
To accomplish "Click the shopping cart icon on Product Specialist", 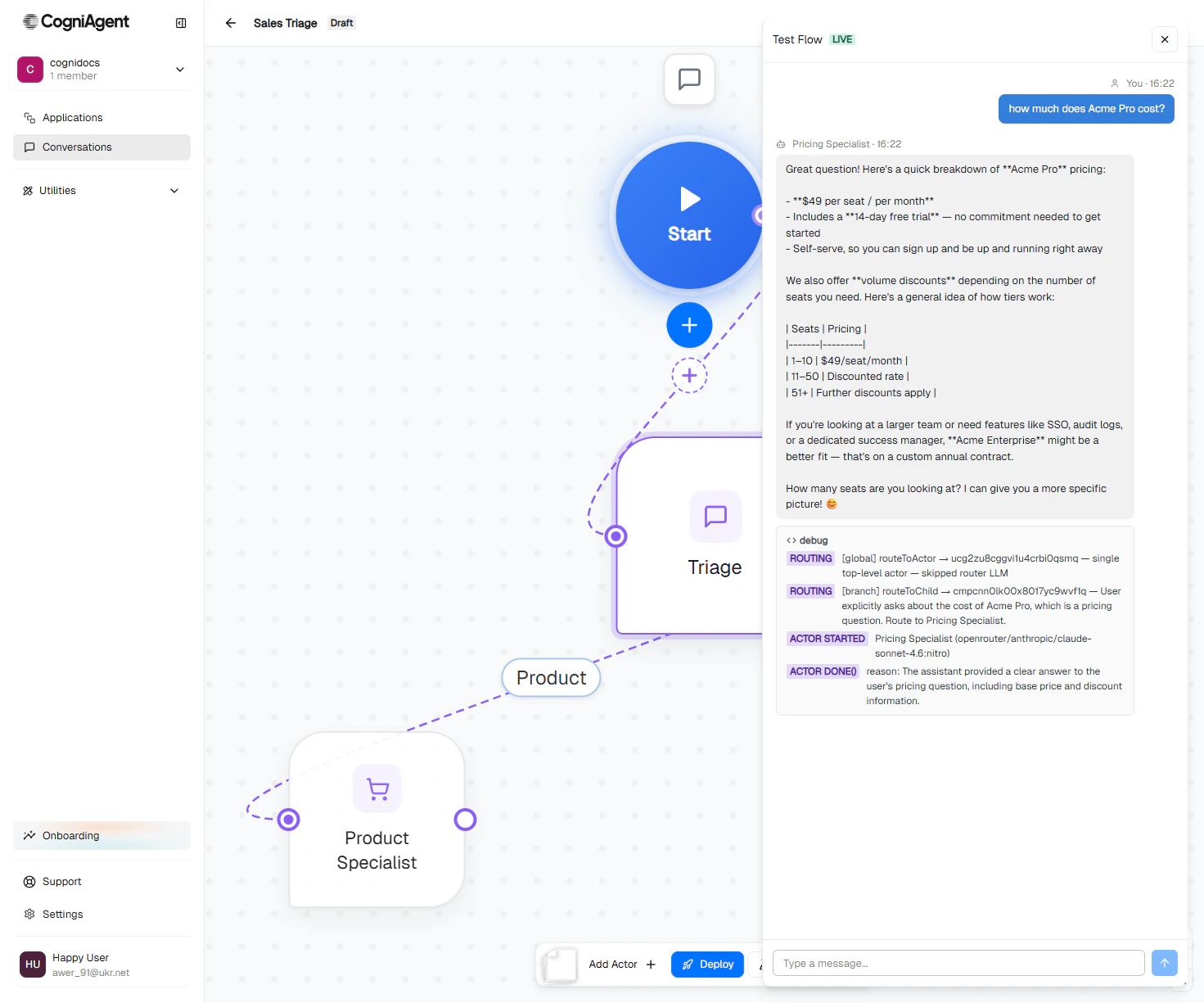I will click(377, 788).
